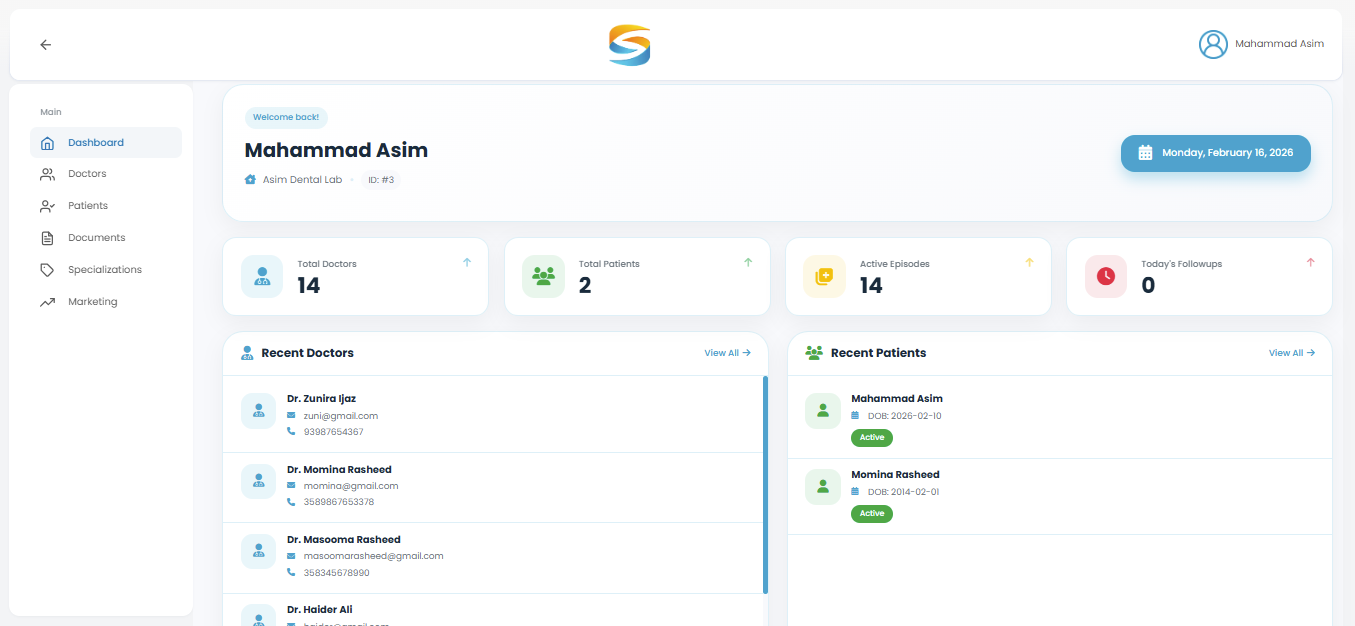Viewport: 1355px width, 626px height.
Task: Select Specializations in the sidebar
Action: [104, 270]
